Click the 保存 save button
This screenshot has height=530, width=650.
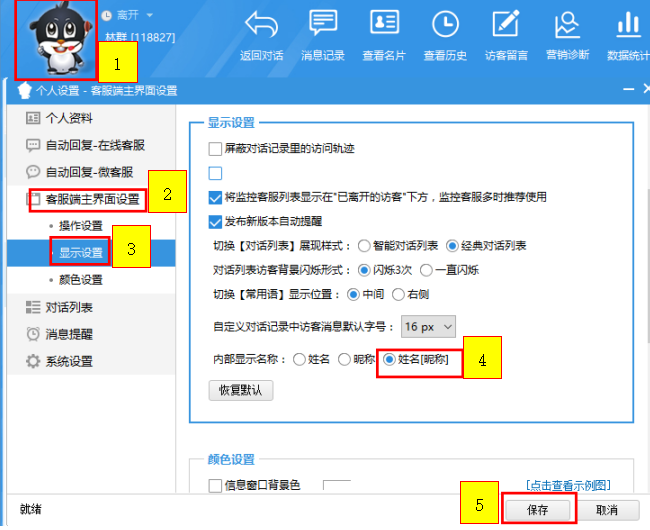[x=539, y=509]
